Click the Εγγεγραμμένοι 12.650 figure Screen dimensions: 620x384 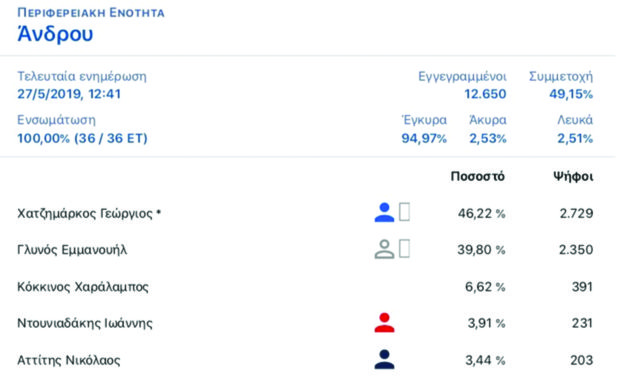coord(485,94)
